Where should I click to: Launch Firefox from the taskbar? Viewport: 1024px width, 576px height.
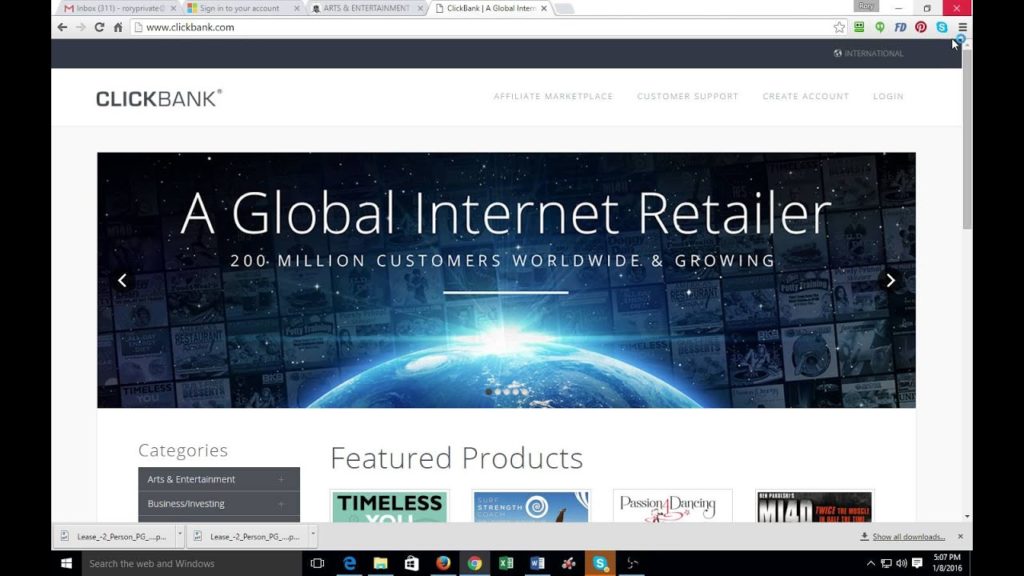(443, 563)
